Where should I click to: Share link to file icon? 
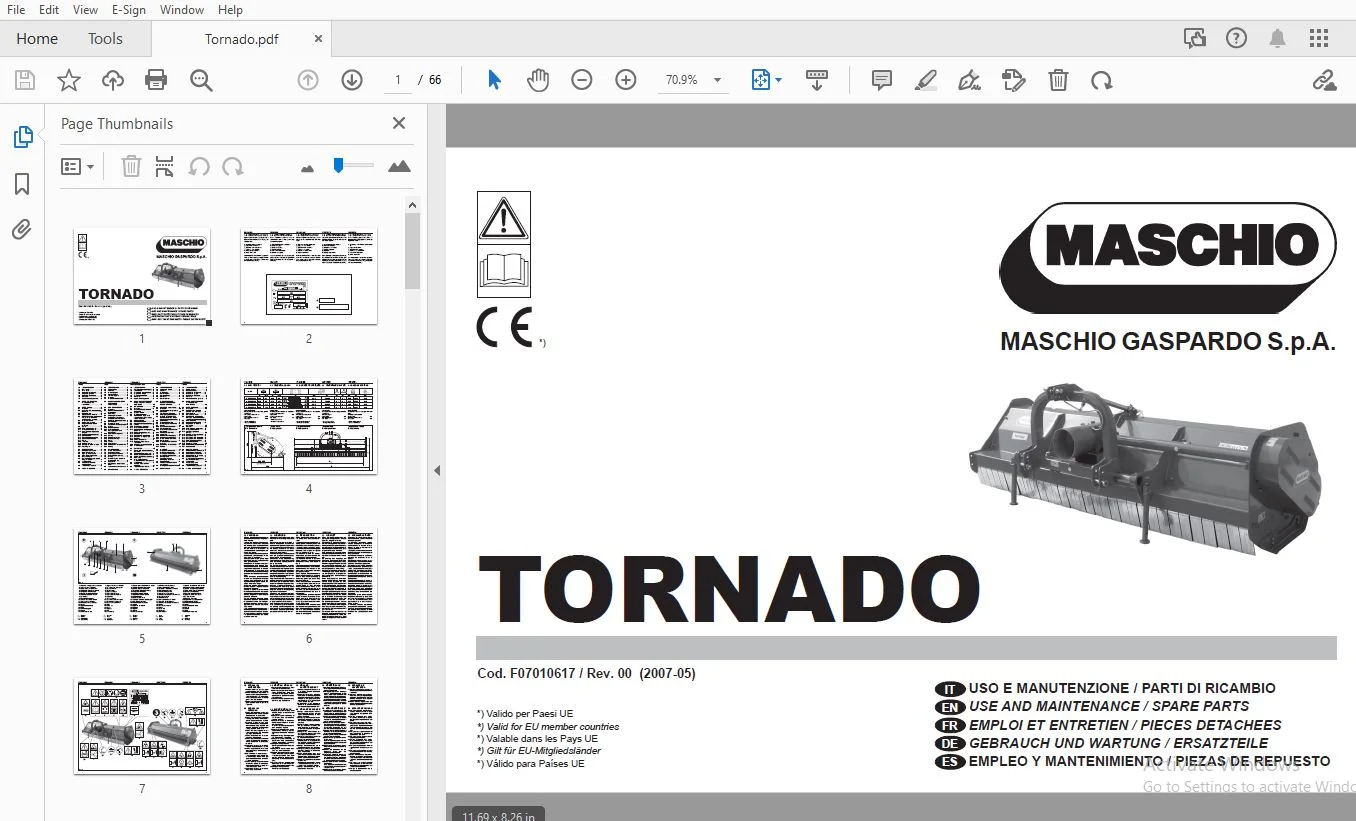click(1324, 80)
